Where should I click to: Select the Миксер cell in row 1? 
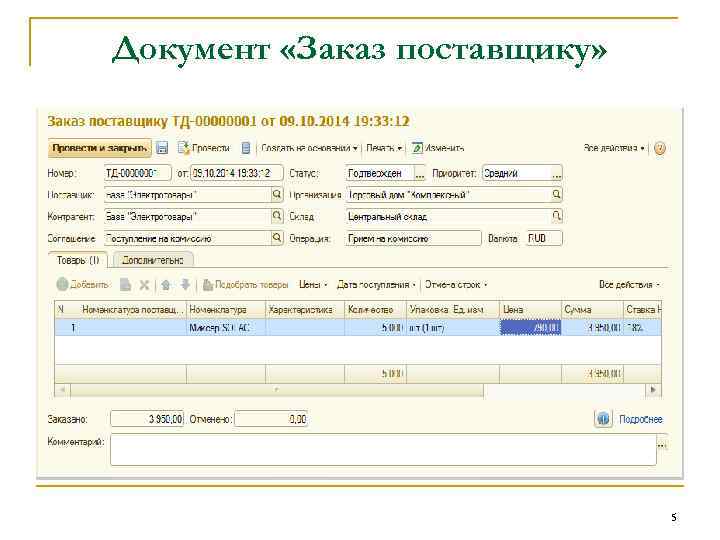[226, 327]
